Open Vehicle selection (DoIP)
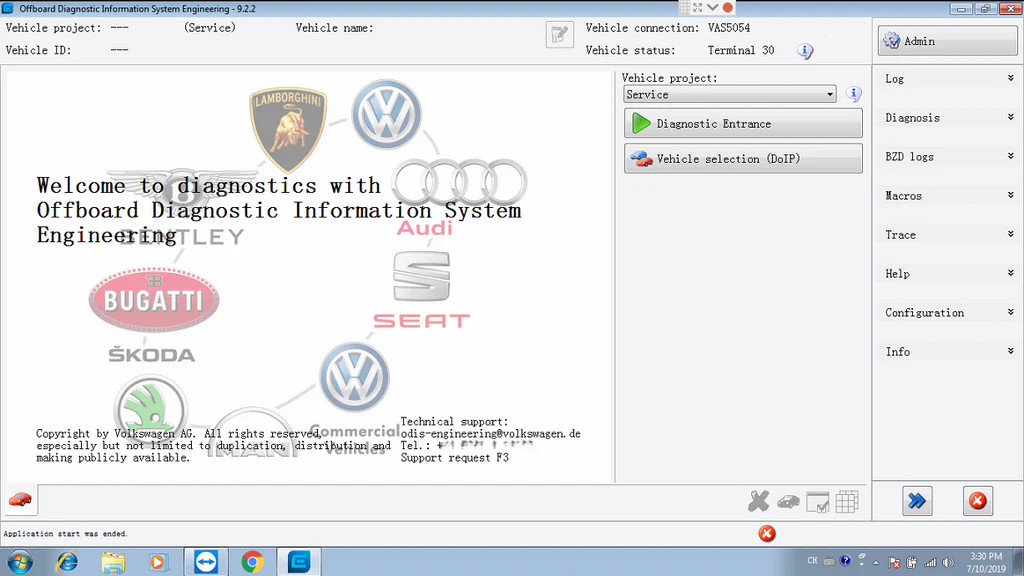This screenshot has width=1024, height=576. 743,159
